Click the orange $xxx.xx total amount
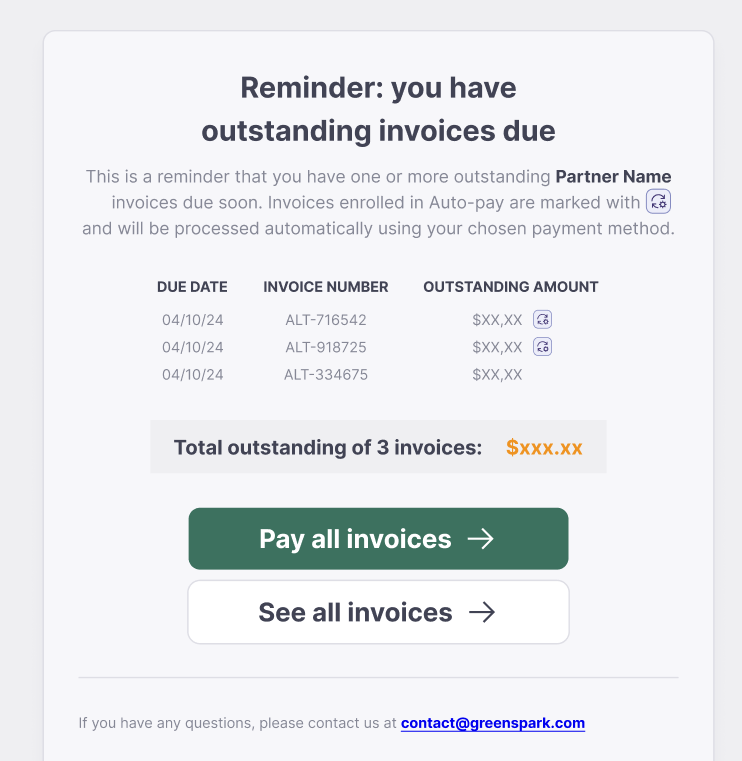The height and width of the screenshot is (761, 742). 544,447
